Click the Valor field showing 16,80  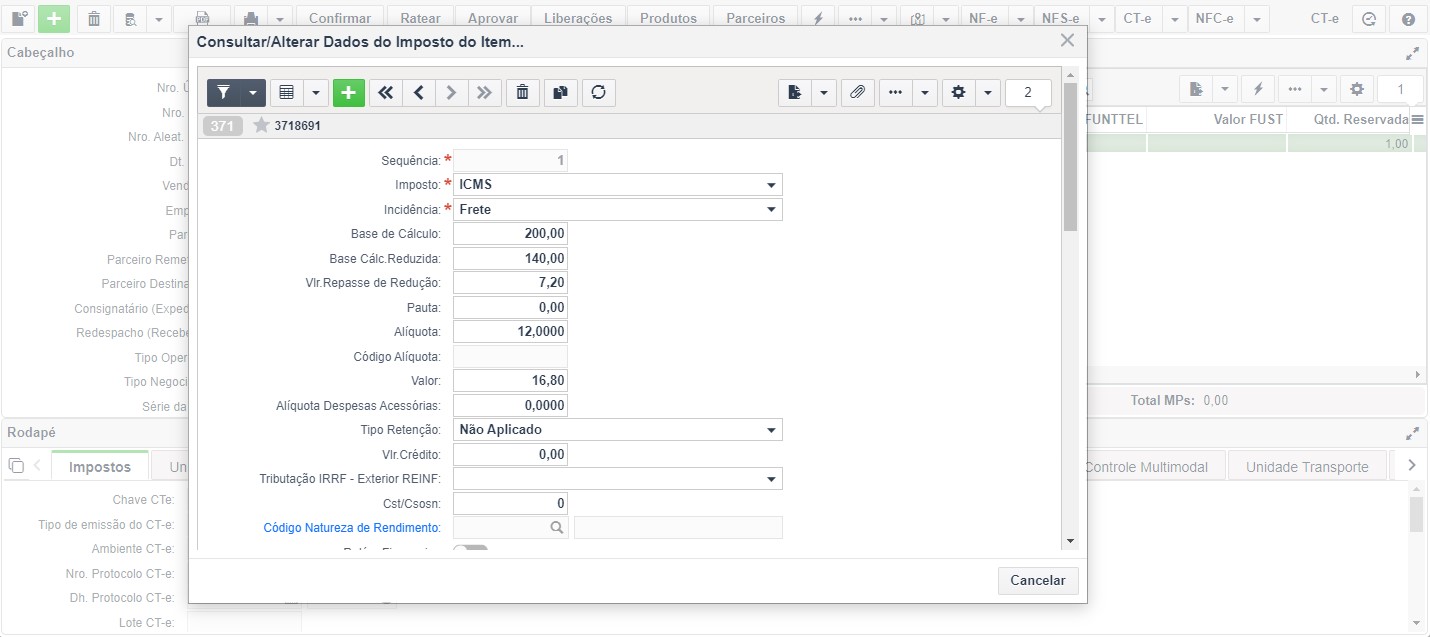click(x=510, y=381)
